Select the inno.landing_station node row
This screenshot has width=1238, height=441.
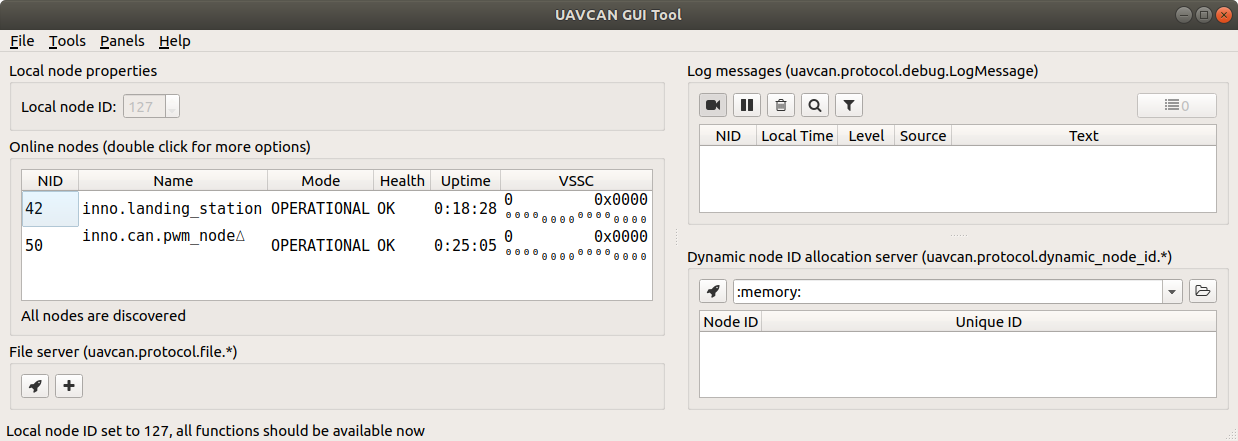(336, 209)
